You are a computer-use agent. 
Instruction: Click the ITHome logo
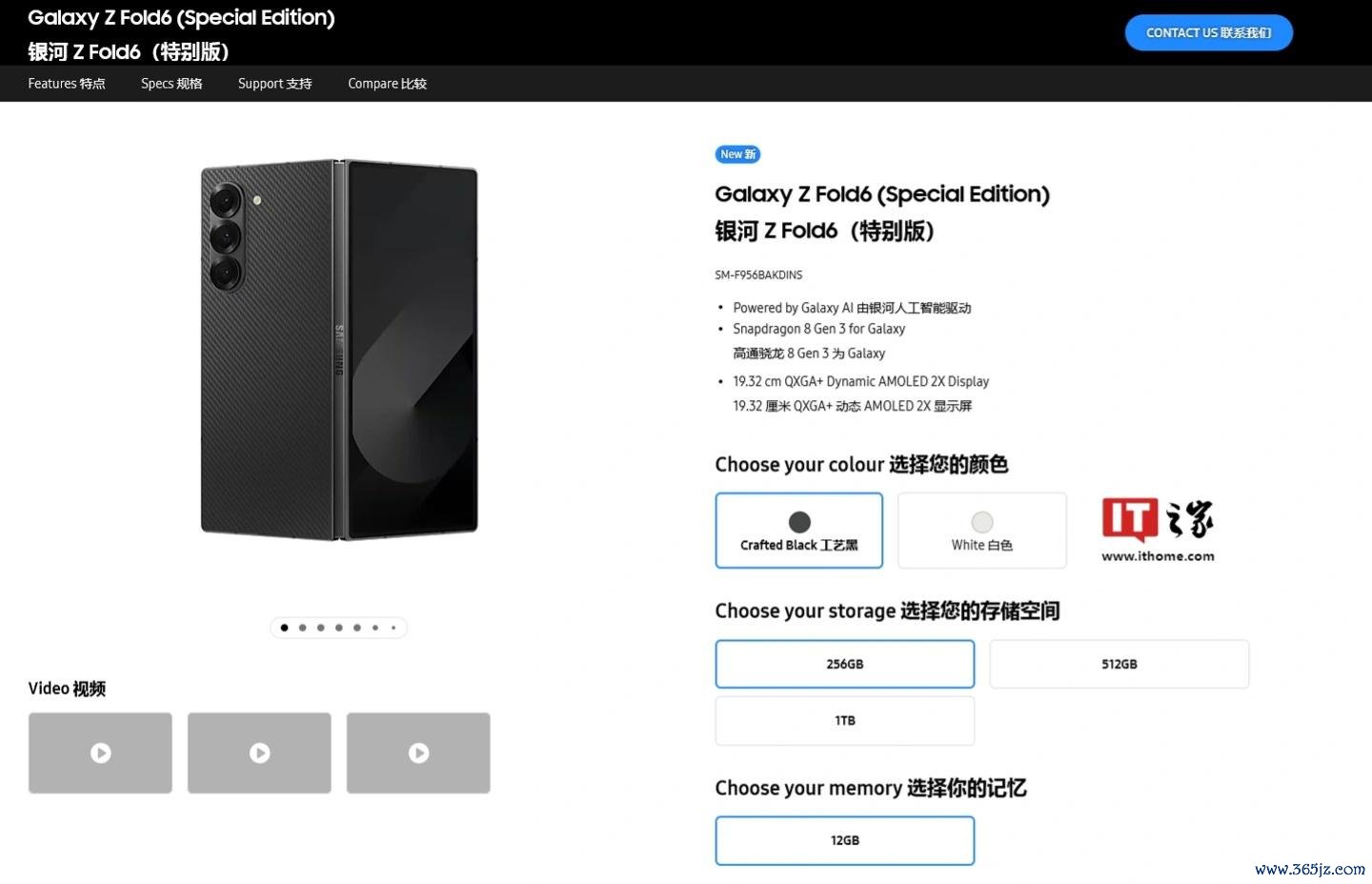coord(1158,530)
